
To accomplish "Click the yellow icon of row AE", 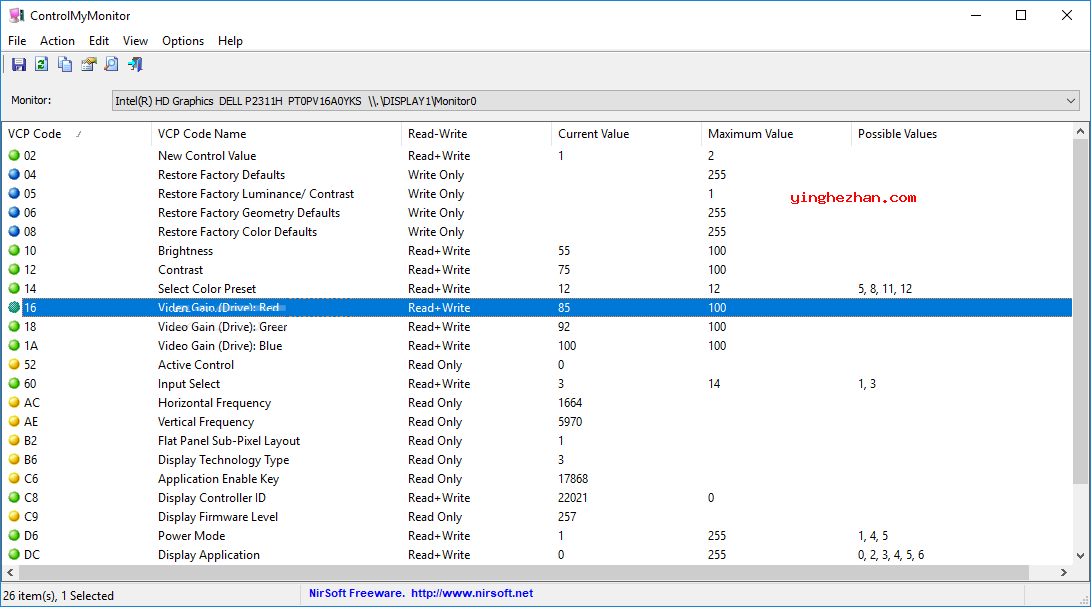I will (14, 421).
